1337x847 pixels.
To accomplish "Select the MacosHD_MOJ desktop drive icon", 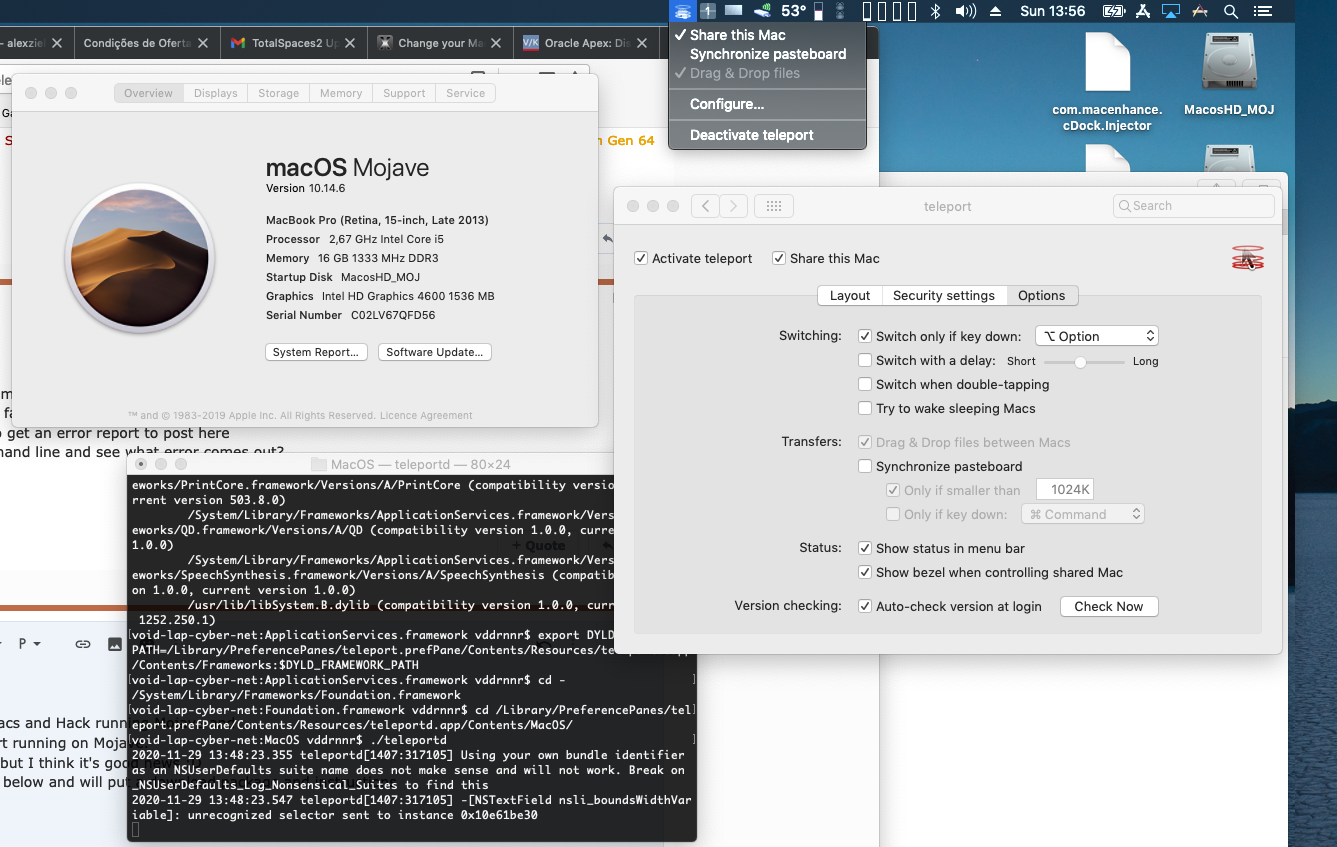I will [1229, 74].
